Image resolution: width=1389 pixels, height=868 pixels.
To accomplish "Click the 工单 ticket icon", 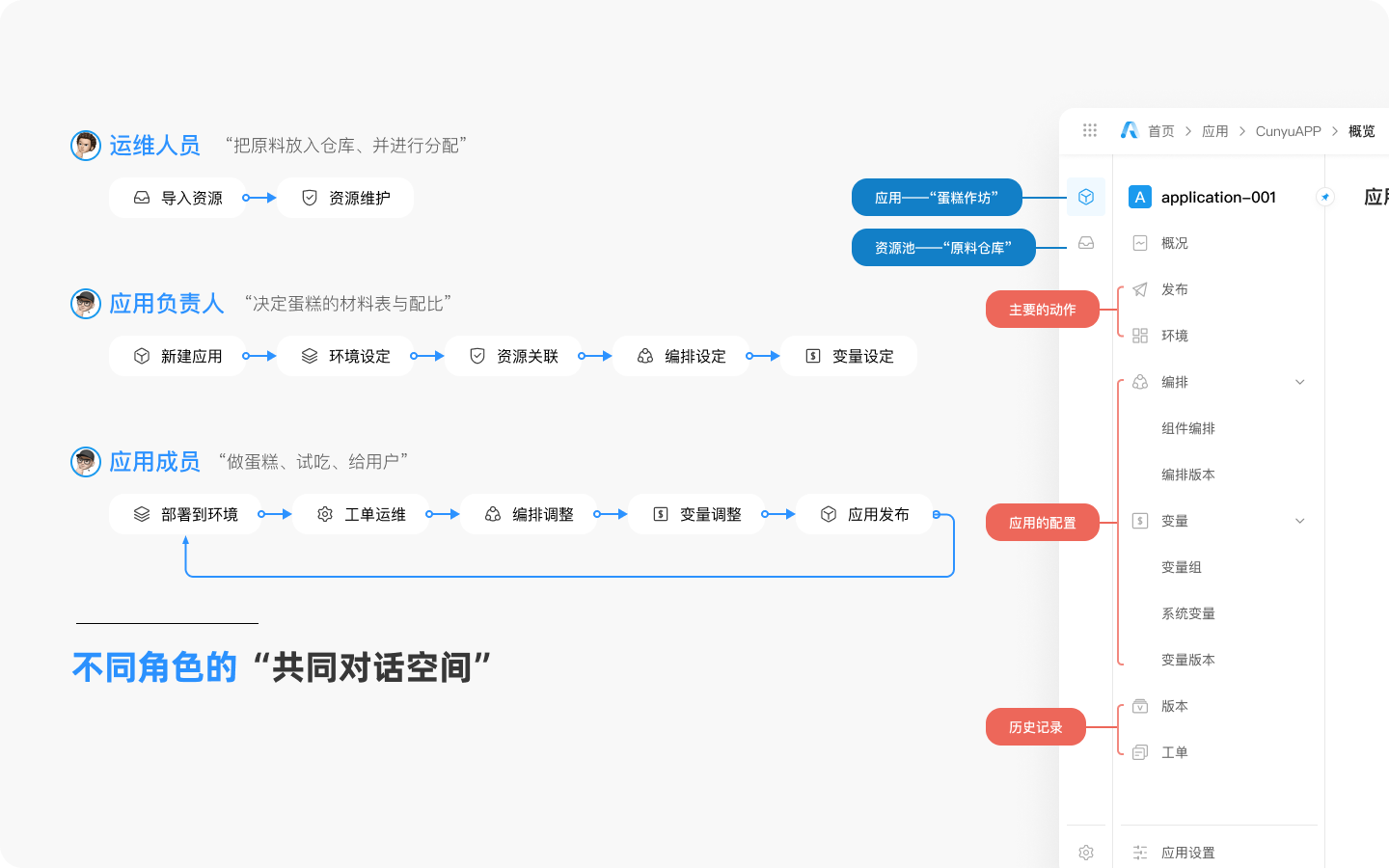I will click(x=1140, y=752).
